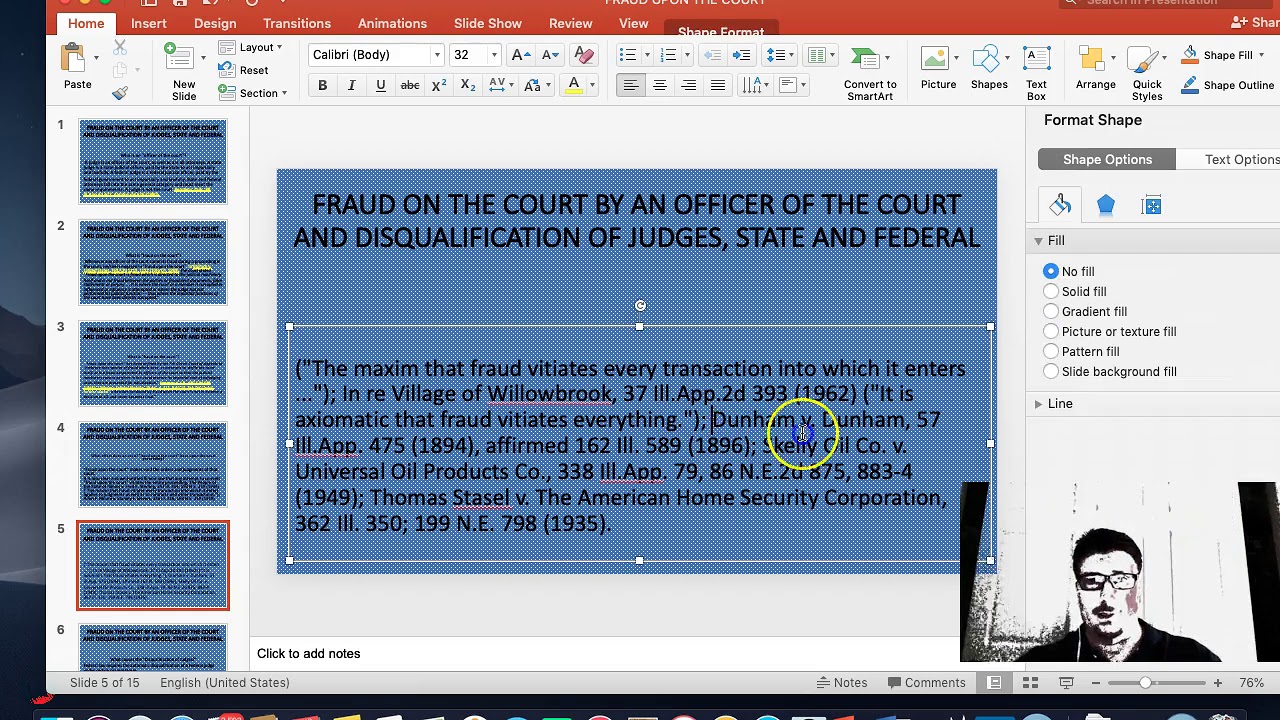Open the Insert ribbon tab
Screen dimensions: 1280x720
coord(148,23)
